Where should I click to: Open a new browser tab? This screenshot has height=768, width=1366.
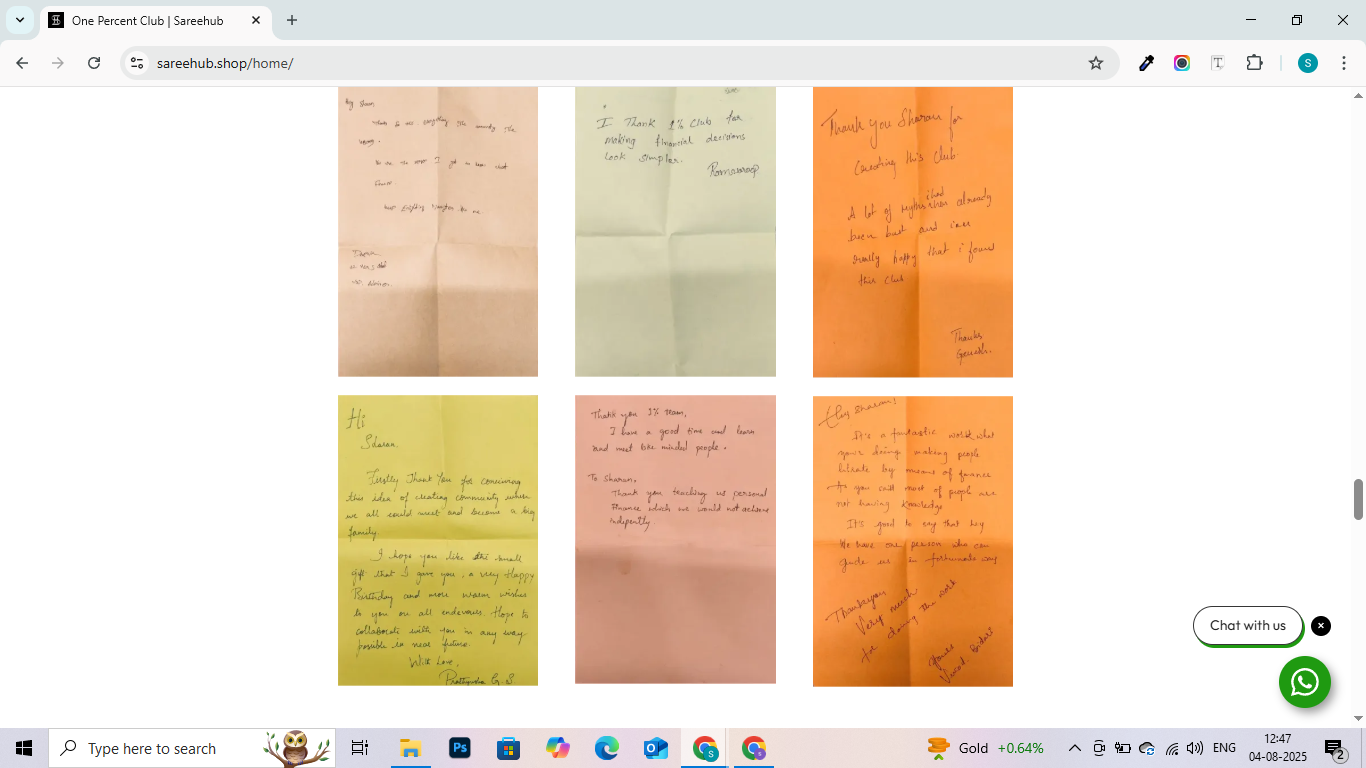(x=292, y=20)
